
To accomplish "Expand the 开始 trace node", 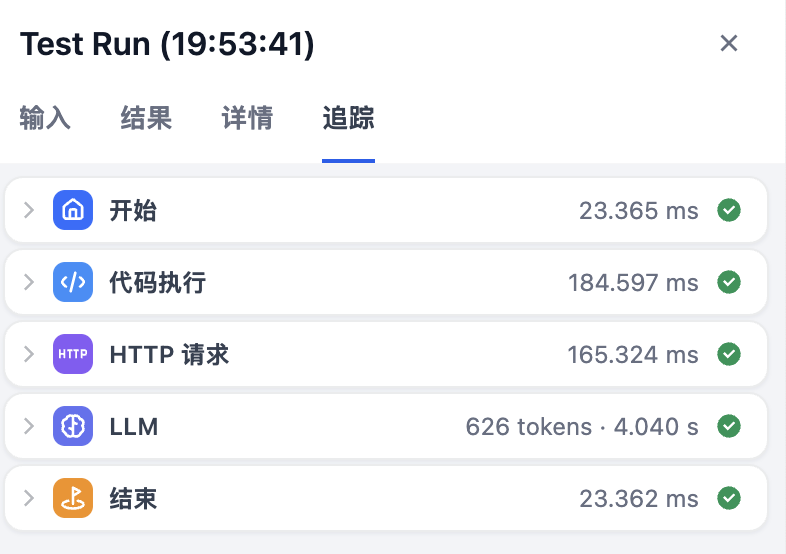I will [x=29, y=210].
